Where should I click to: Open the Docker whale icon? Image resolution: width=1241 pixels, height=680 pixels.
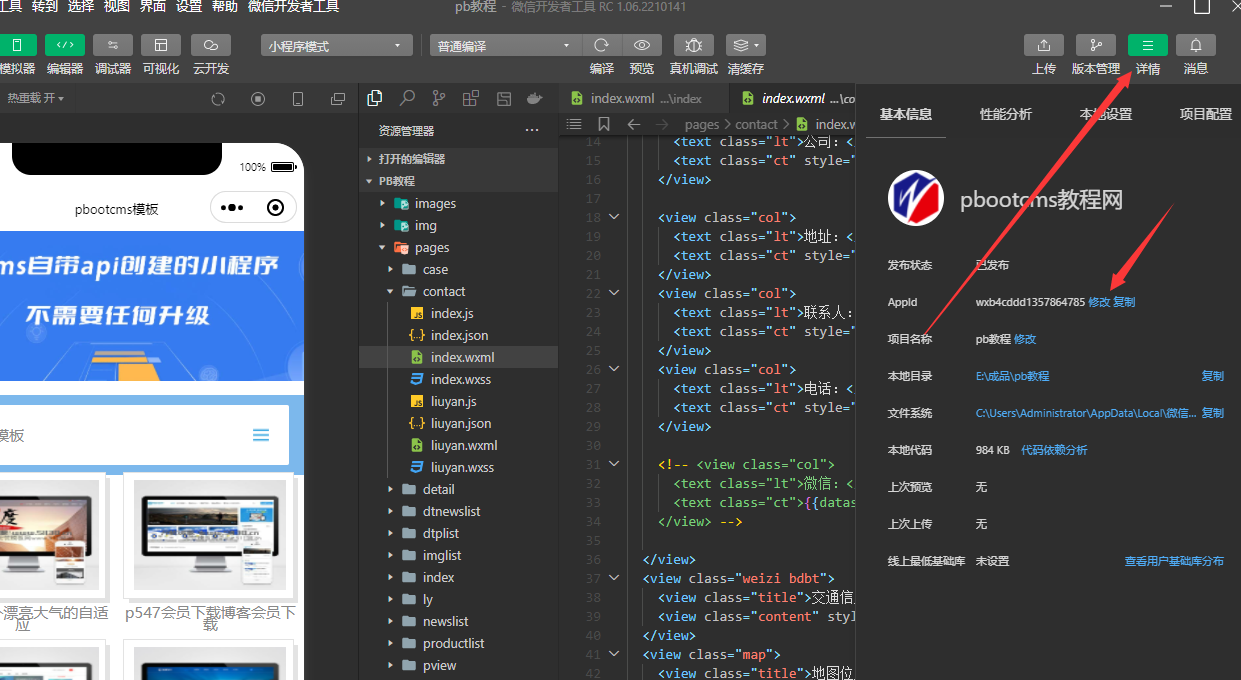(535, 98)
